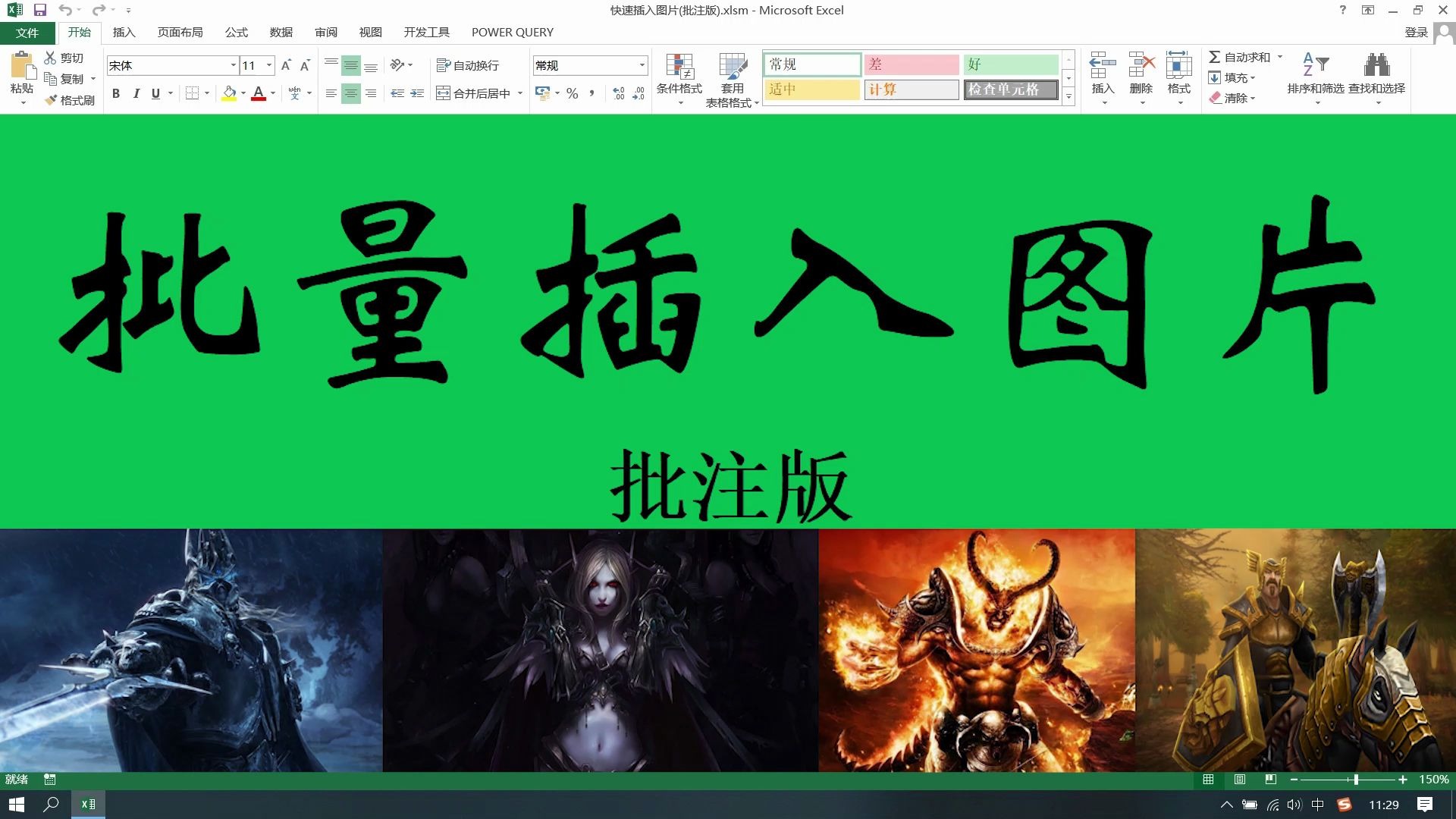Click the Save icon in quick access toolbar

point(40,11)
